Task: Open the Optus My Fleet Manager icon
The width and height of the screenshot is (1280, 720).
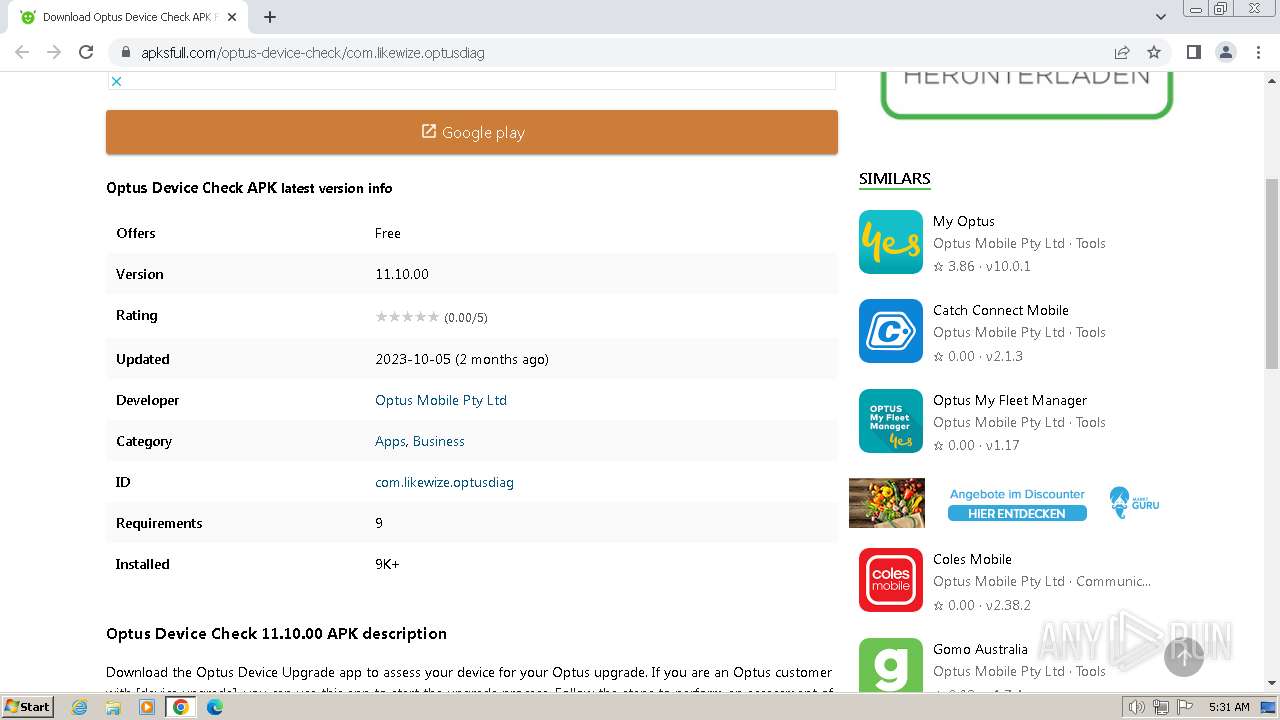Action: pos(890,421)
